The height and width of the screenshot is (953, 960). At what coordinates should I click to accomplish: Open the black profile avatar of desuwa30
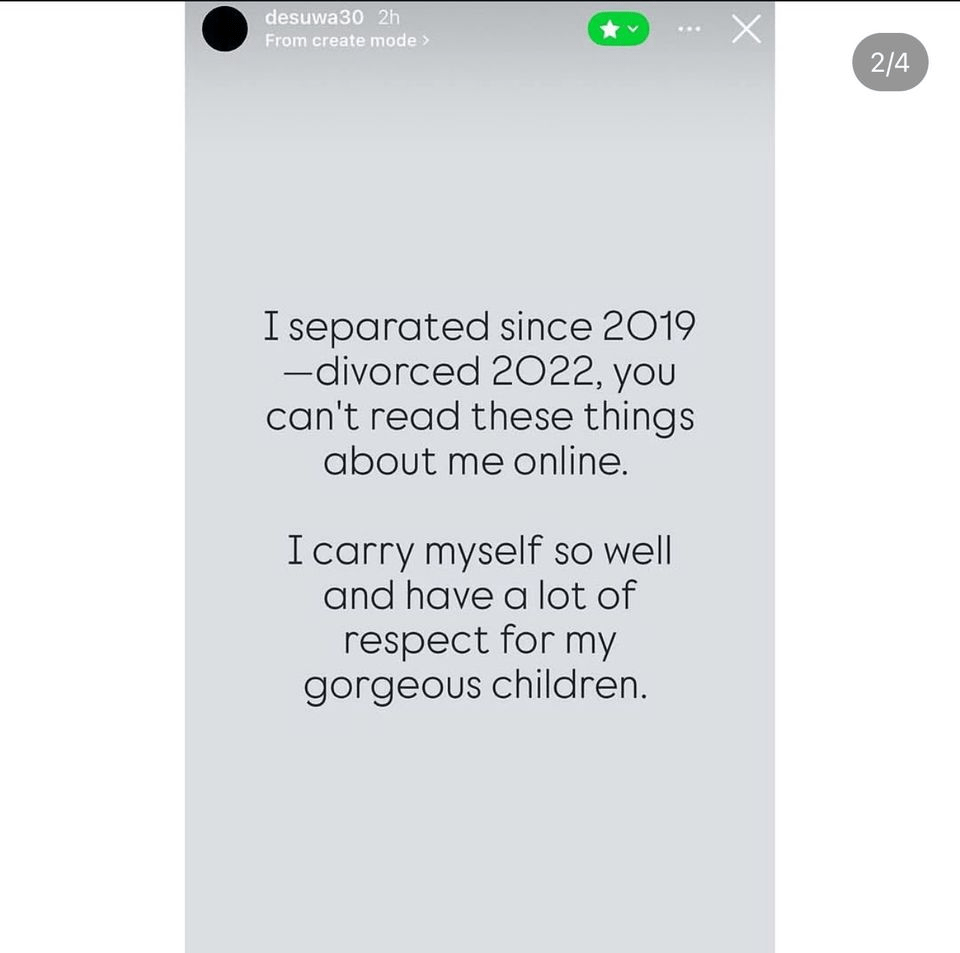[x=225, y=29]
